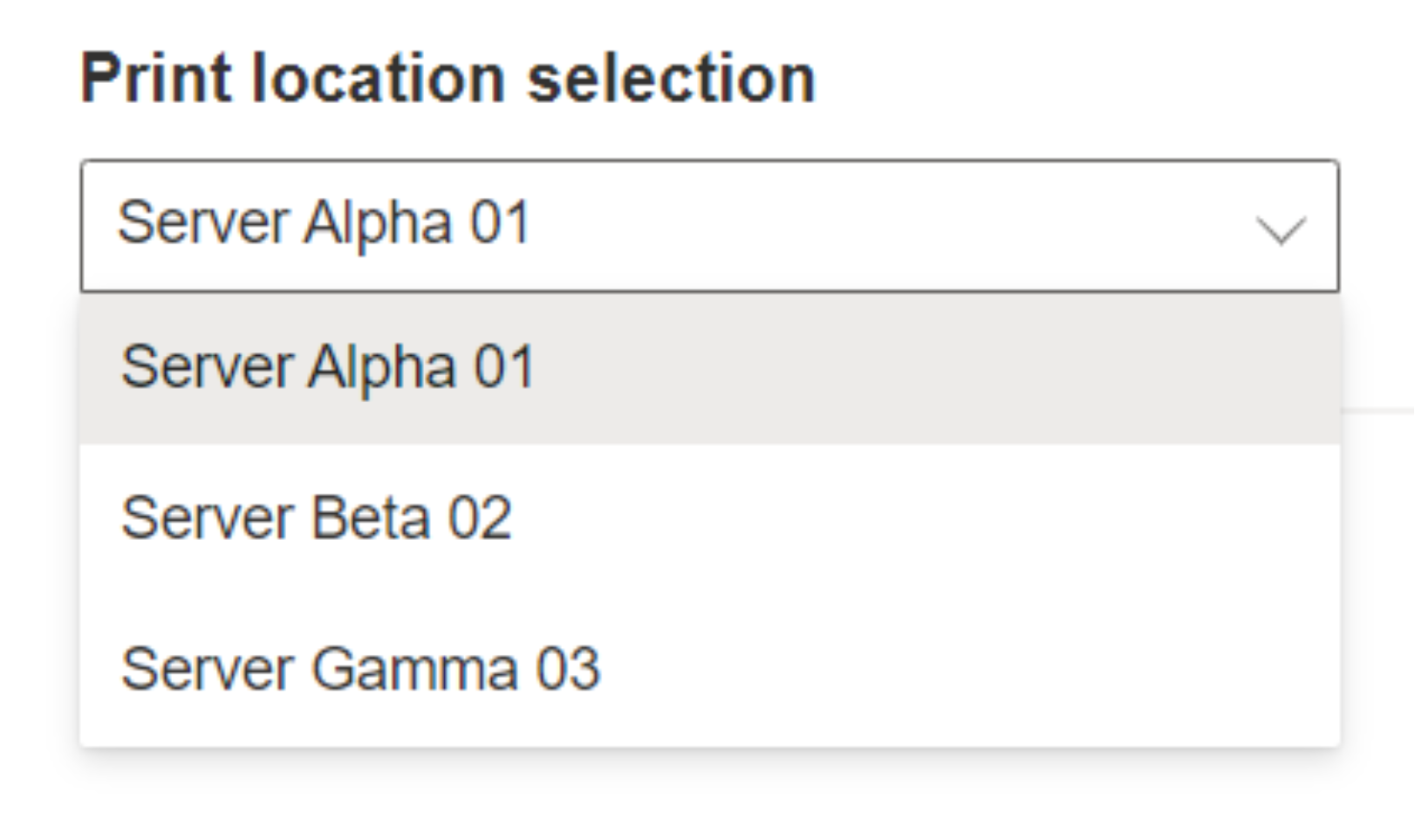The height and width of the screenshot is (840, 1415).
Task: Click the middle entry, Server Beta 02
Action: coord(316,518)
